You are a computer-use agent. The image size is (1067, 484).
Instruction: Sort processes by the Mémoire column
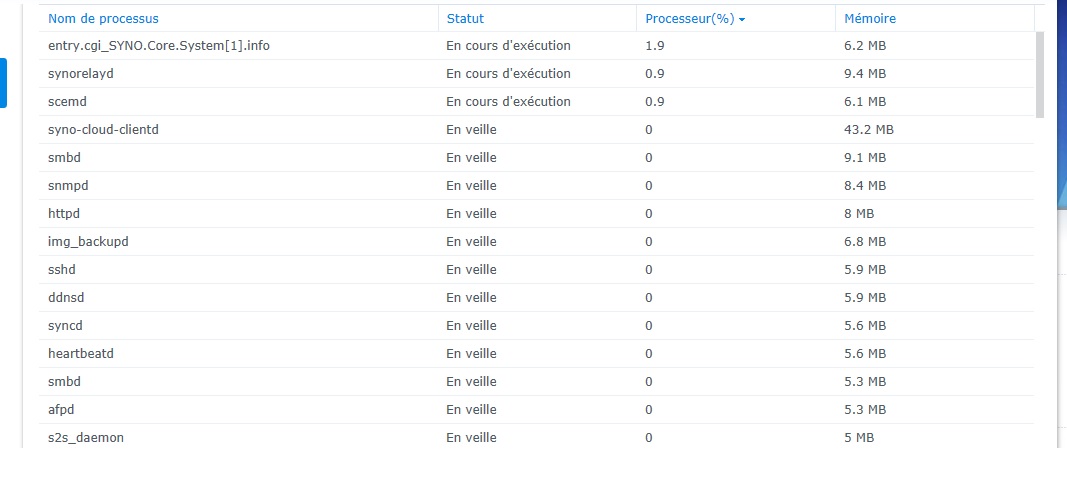pos(870,19)
